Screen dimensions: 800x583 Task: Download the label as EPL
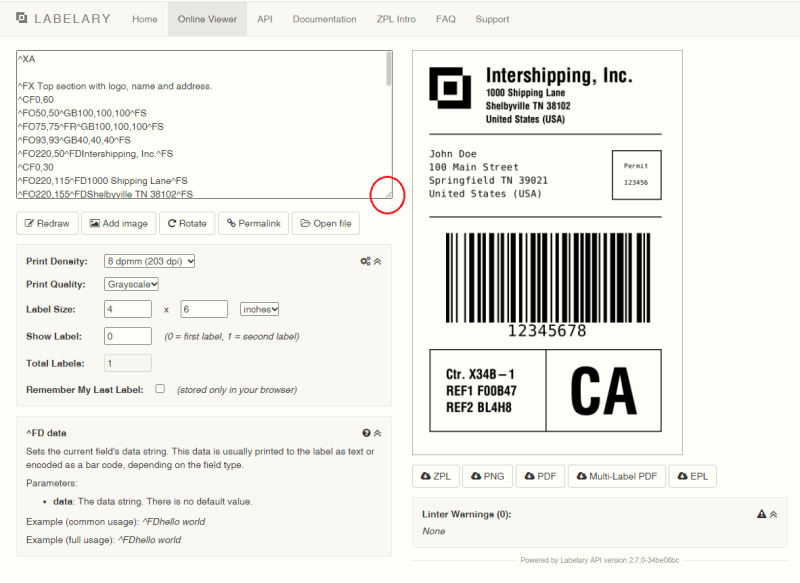click(x=692, y=476)
